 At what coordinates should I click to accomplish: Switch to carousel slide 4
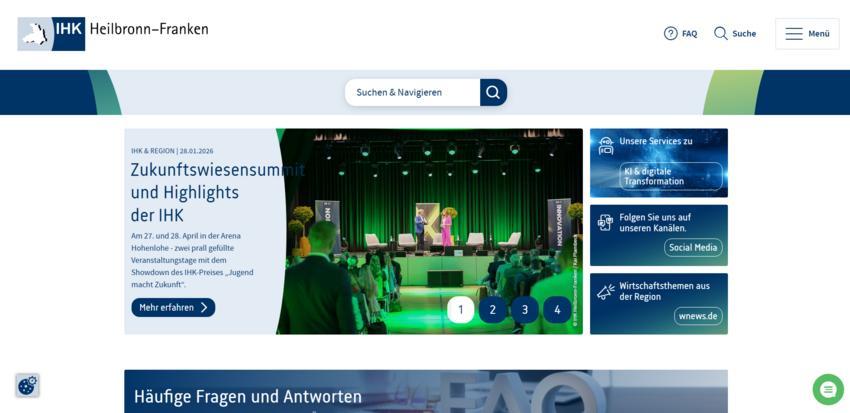(x=557, y=309)
